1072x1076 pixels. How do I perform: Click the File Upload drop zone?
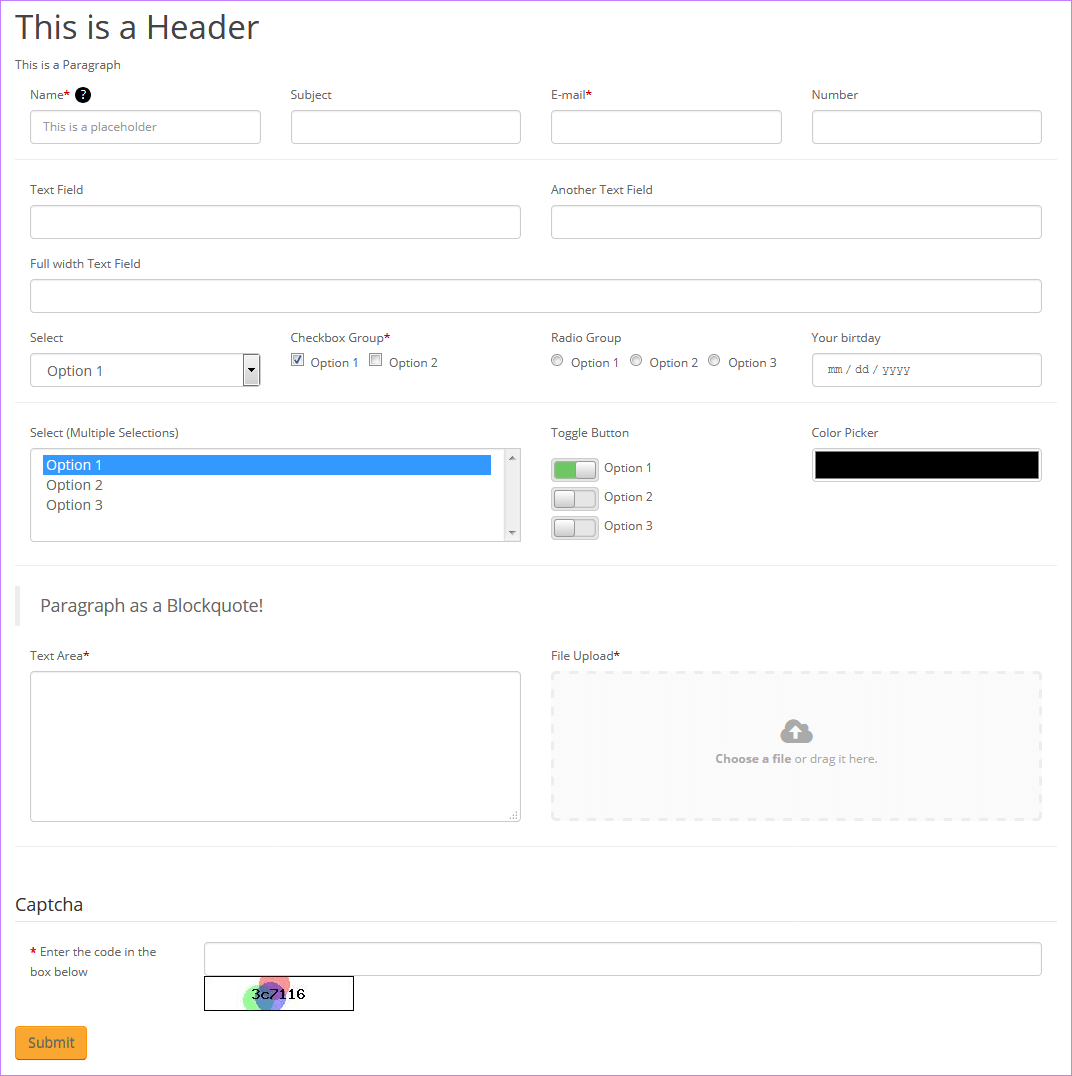[796, 746]
